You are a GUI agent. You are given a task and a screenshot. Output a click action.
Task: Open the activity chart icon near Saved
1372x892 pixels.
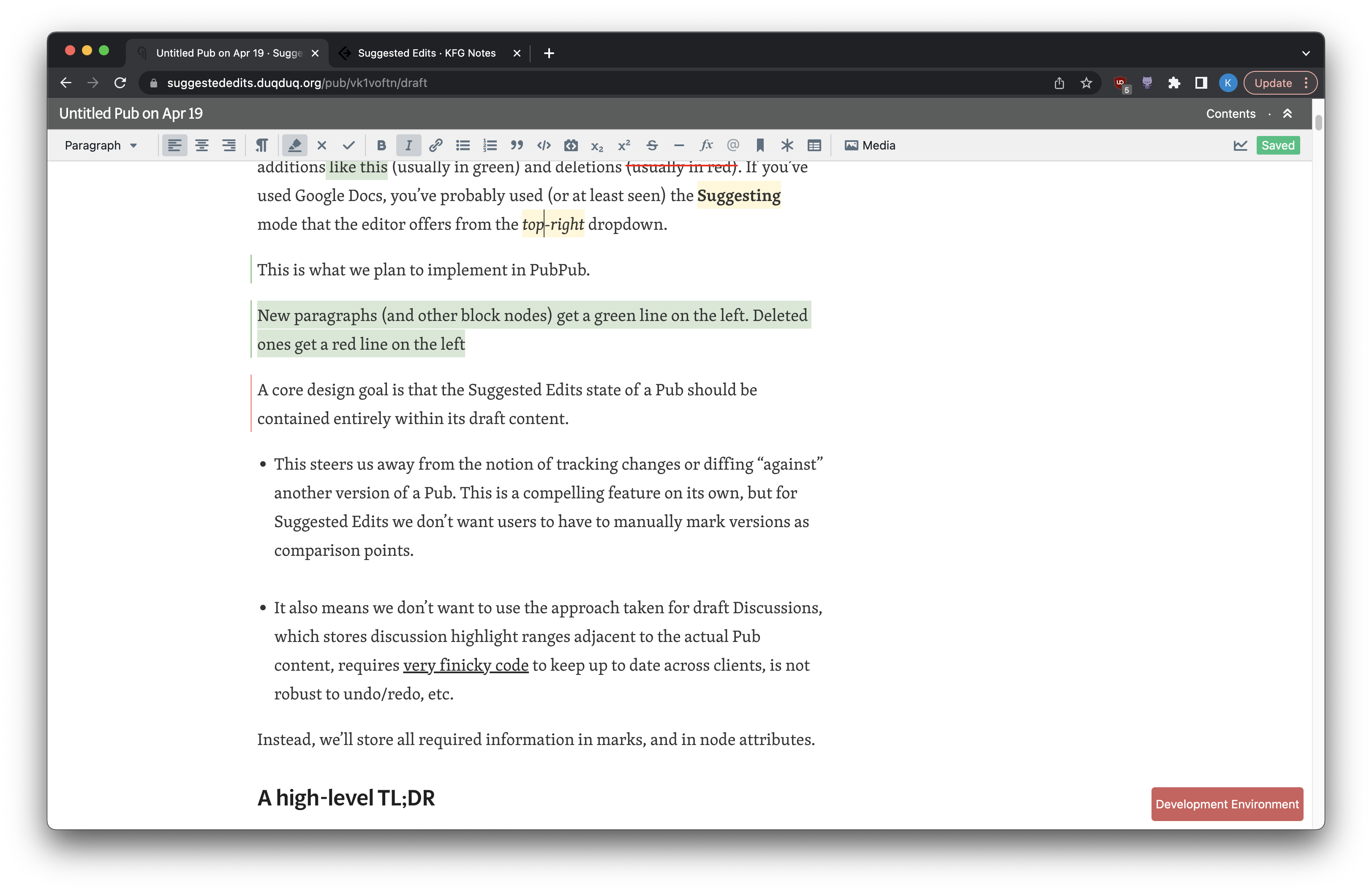click(x=1240, y=145)
